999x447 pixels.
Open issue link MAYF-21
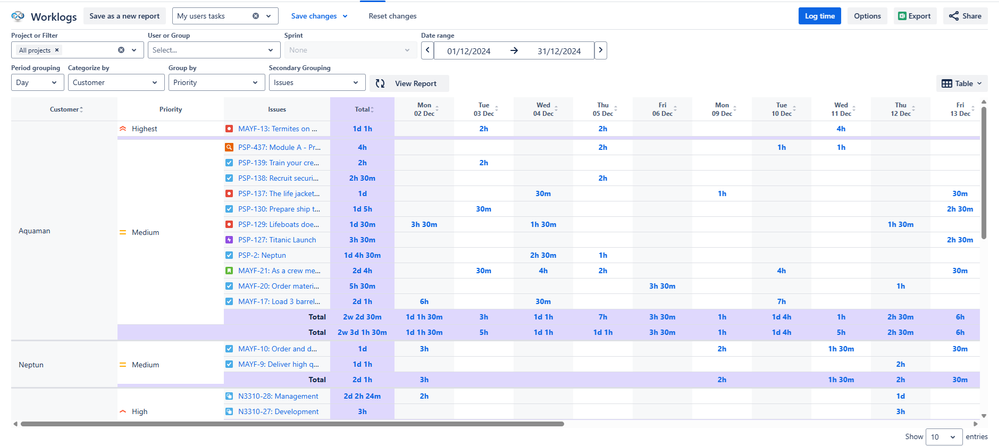pos(278,270)
